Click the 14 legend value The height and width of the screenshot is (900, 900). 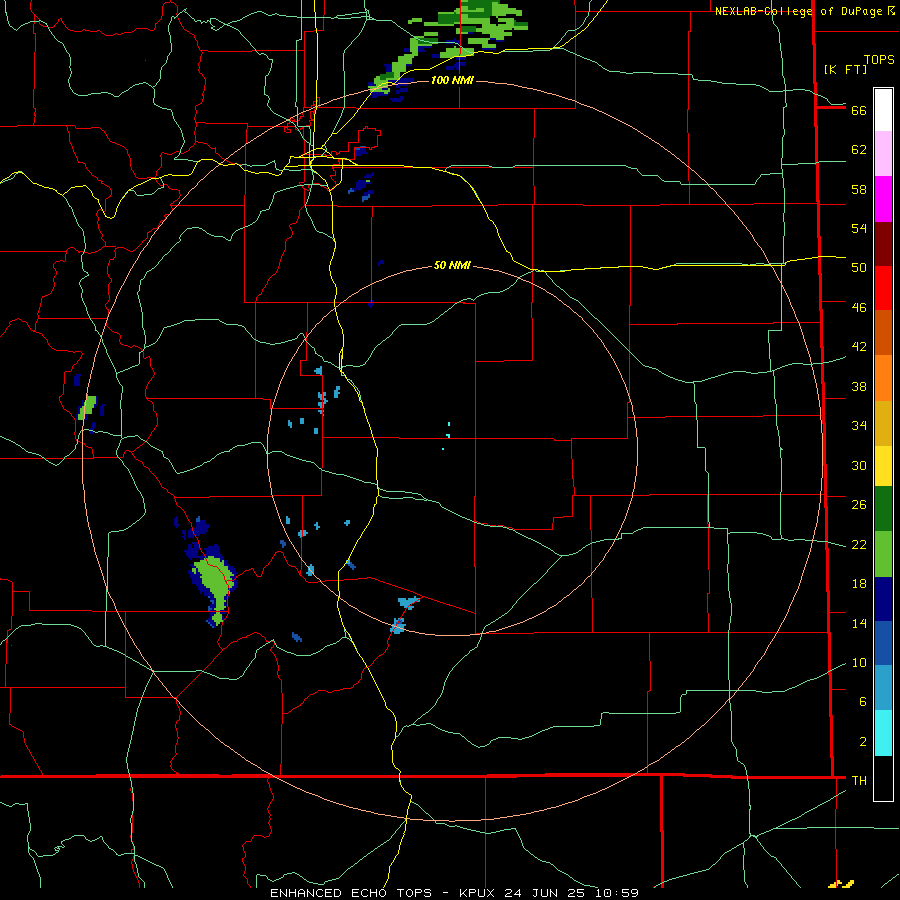click(x=859, y=623)
